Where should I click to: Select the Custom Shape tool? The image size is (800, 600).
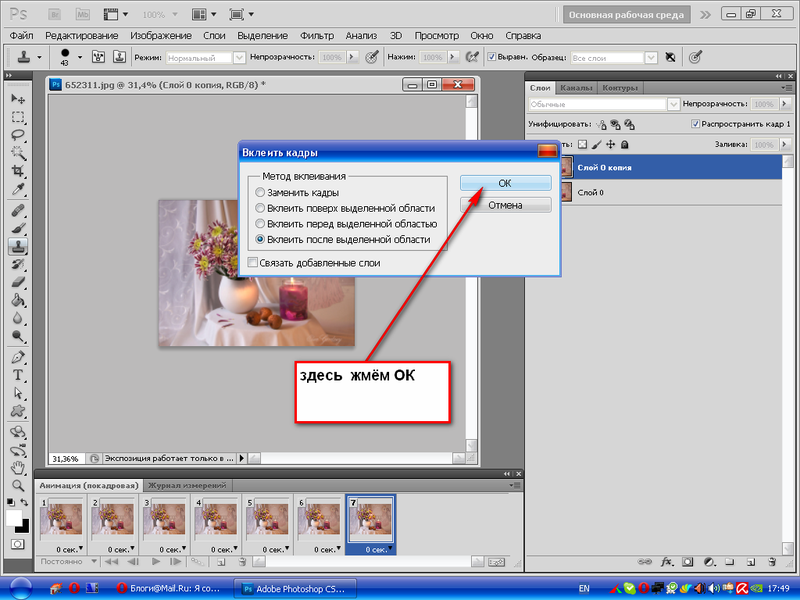coord(18,411)
